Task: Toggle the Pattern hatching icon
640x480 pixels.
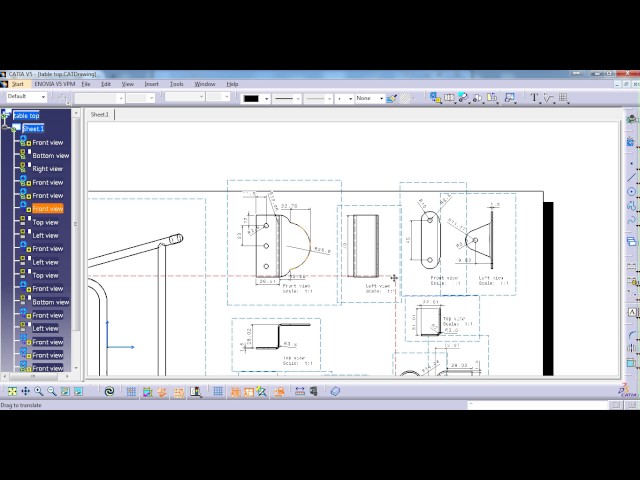Action: tap(405, 98)
